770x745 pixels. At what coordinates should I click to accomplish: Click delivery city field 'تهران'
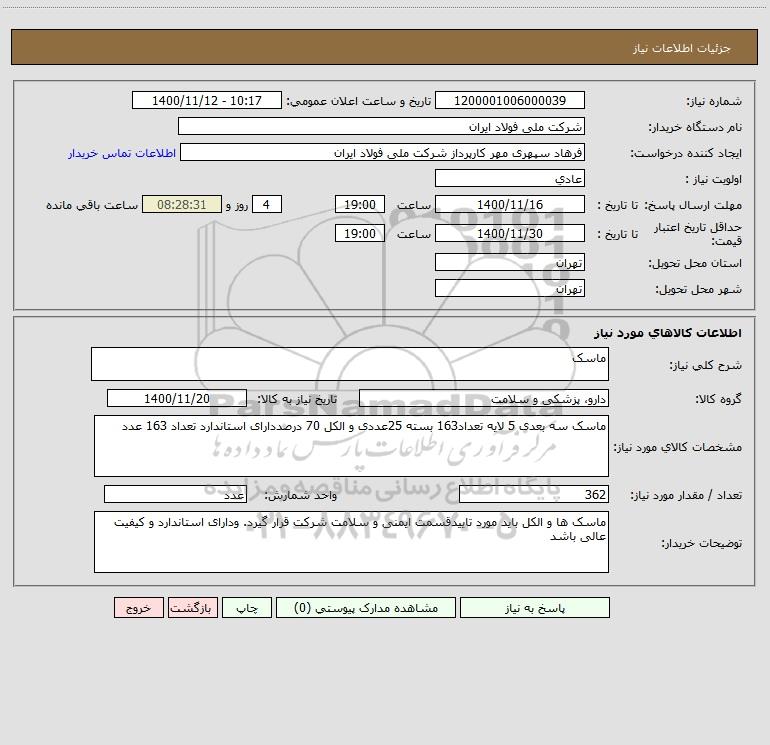coord(510,288)
